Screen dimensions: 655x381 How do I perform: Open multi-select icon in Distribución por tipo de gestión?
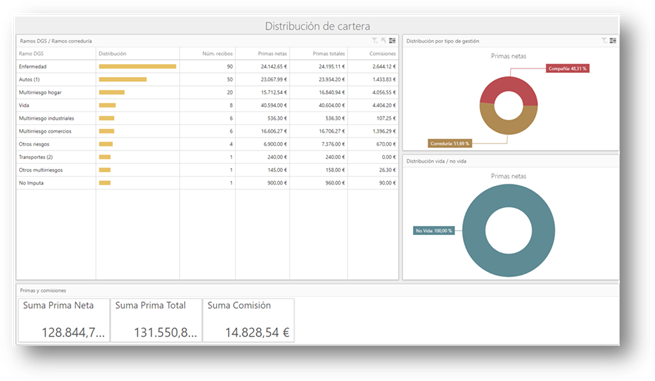pos(613,41)
